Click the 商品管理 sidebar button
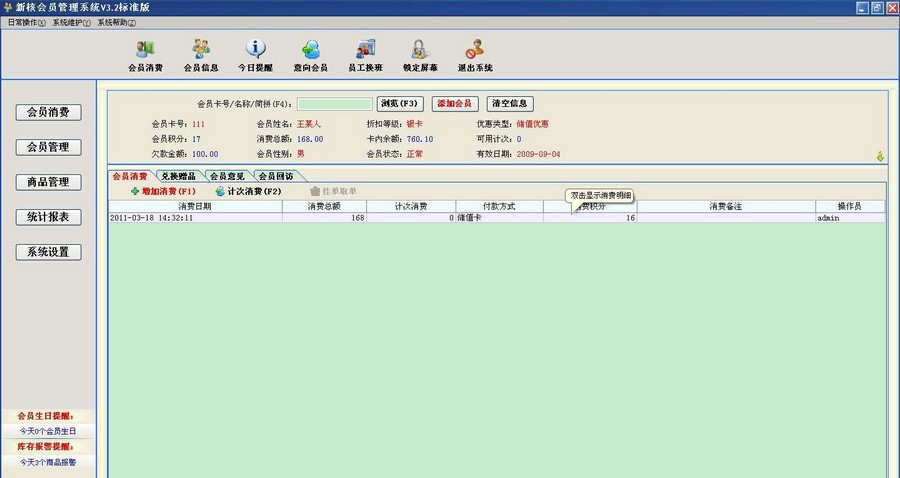 click(x=49, y=182)
